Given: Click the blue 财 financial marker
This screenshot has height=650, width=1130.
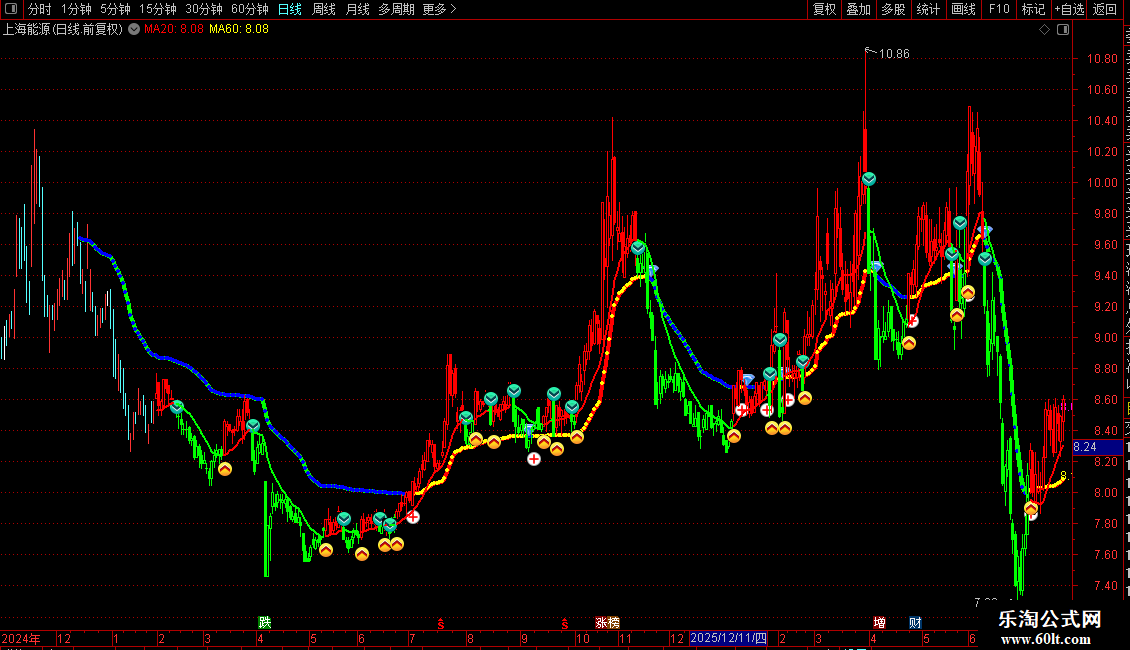Looking at the screenshot, I should pos(915,623).
